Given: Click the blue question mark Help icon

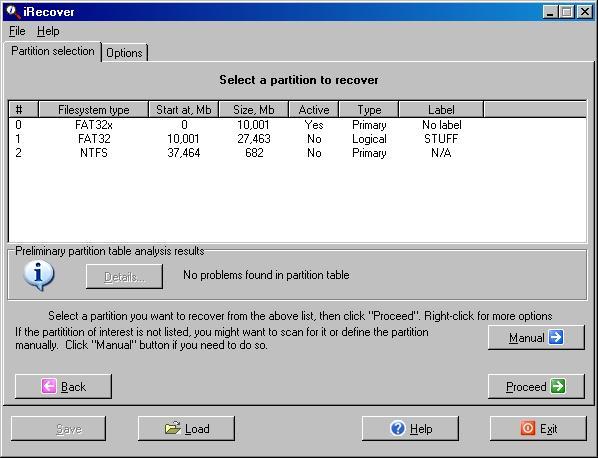Looking at the screenshot, I should coord(397,428).
